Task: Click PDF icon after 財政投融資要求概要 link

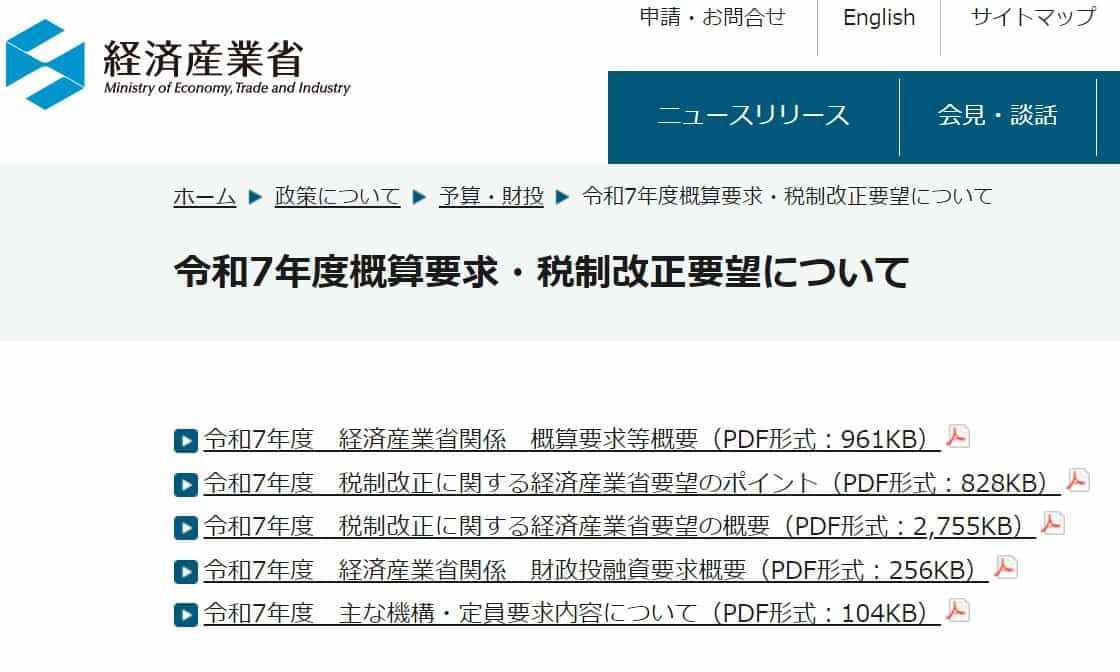Action: [1005, 567]
